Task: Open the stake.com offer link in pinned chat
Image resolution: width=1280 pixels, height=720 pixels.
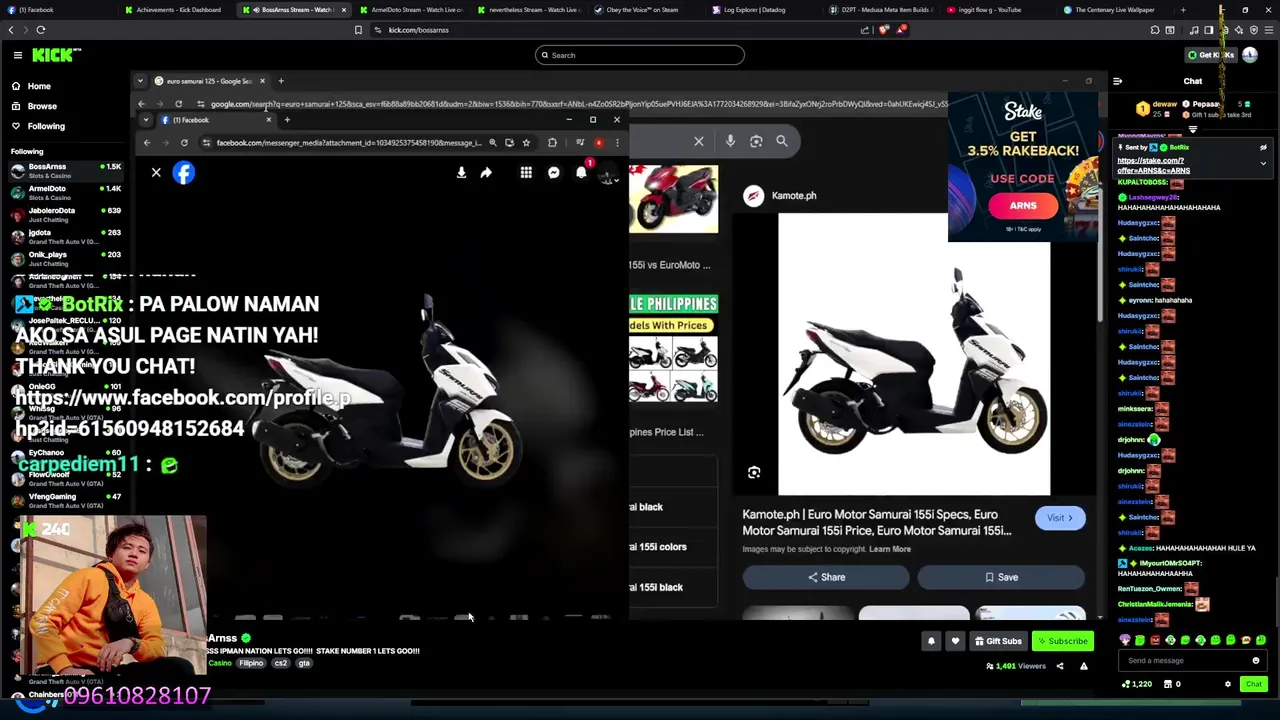Action: [1153, 165]
